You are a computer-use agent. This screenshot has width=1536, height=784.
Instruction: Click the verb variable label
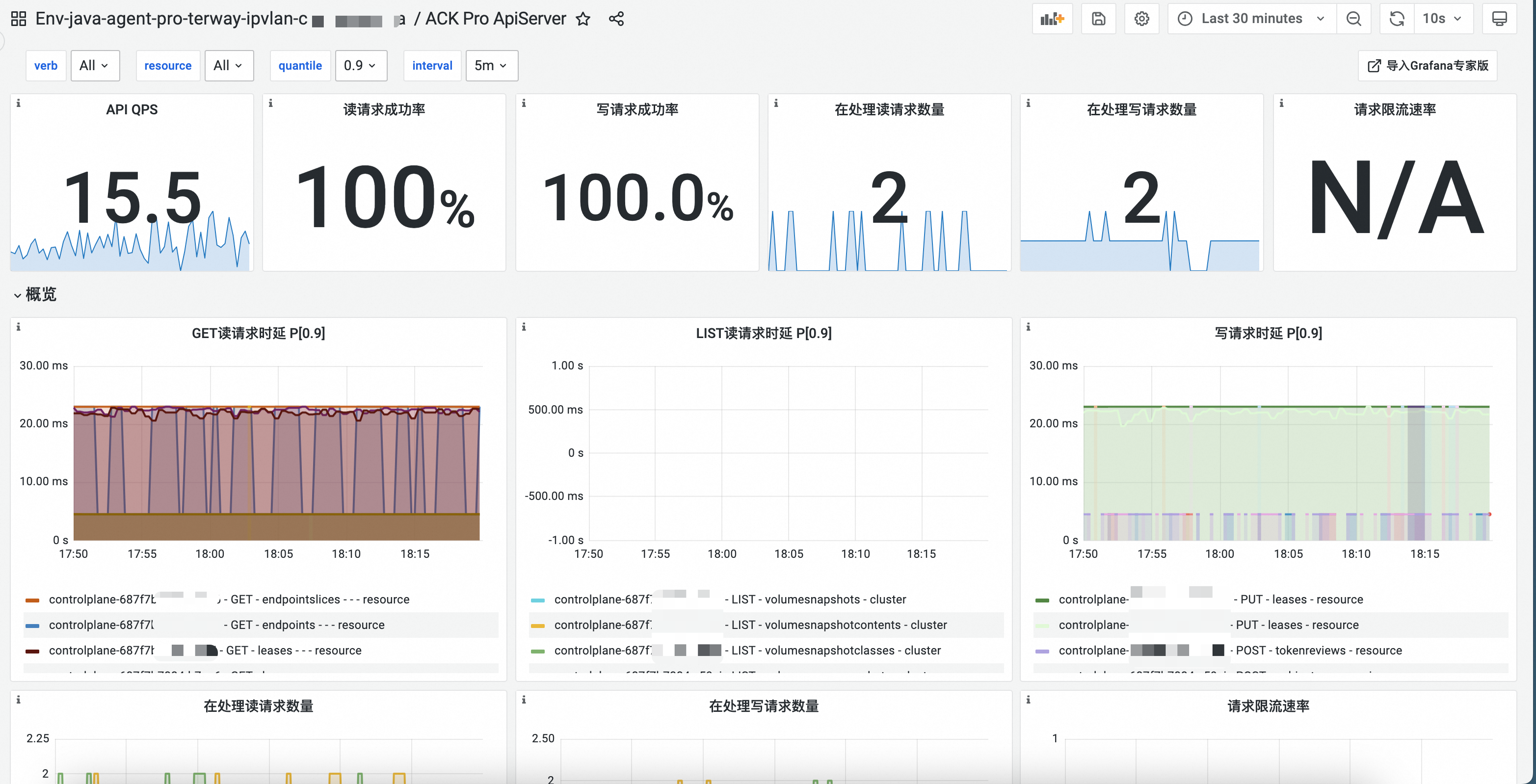(x=46, y=66)
